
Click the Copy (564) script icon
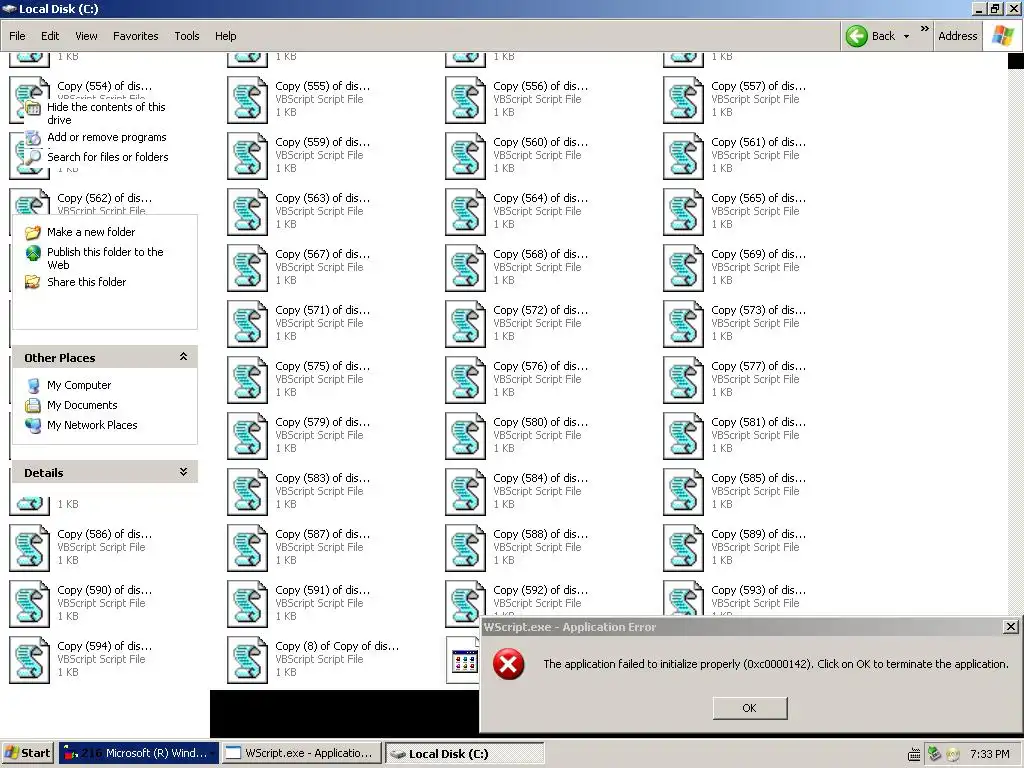pyautogui.click(x=466, y=212)
